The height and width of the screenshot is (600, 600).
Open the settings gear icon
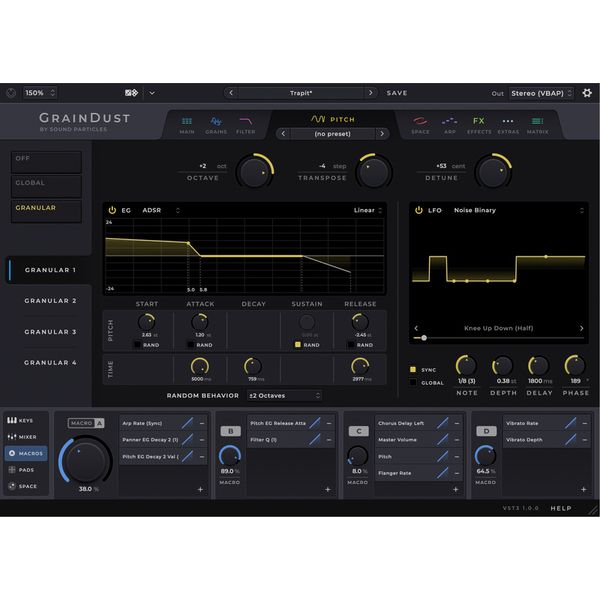tap(587, 93)
